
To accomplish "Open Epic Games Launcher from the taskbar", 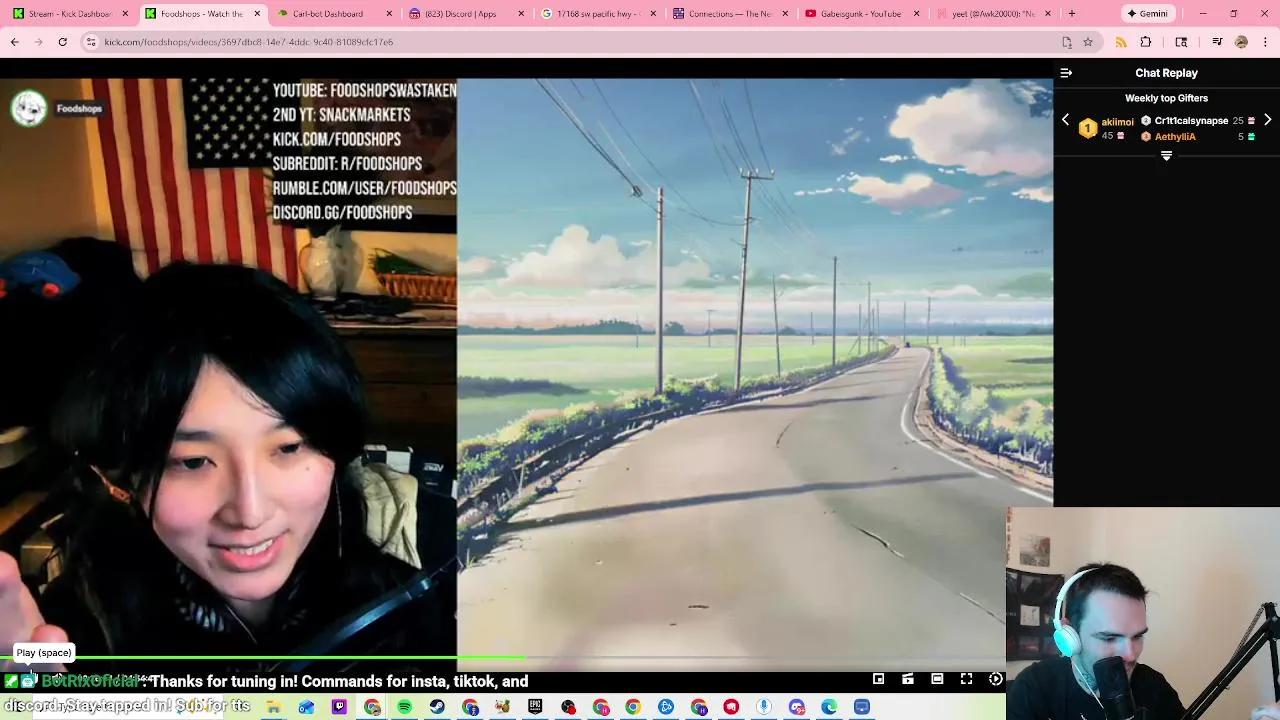I will coord(535,707).
